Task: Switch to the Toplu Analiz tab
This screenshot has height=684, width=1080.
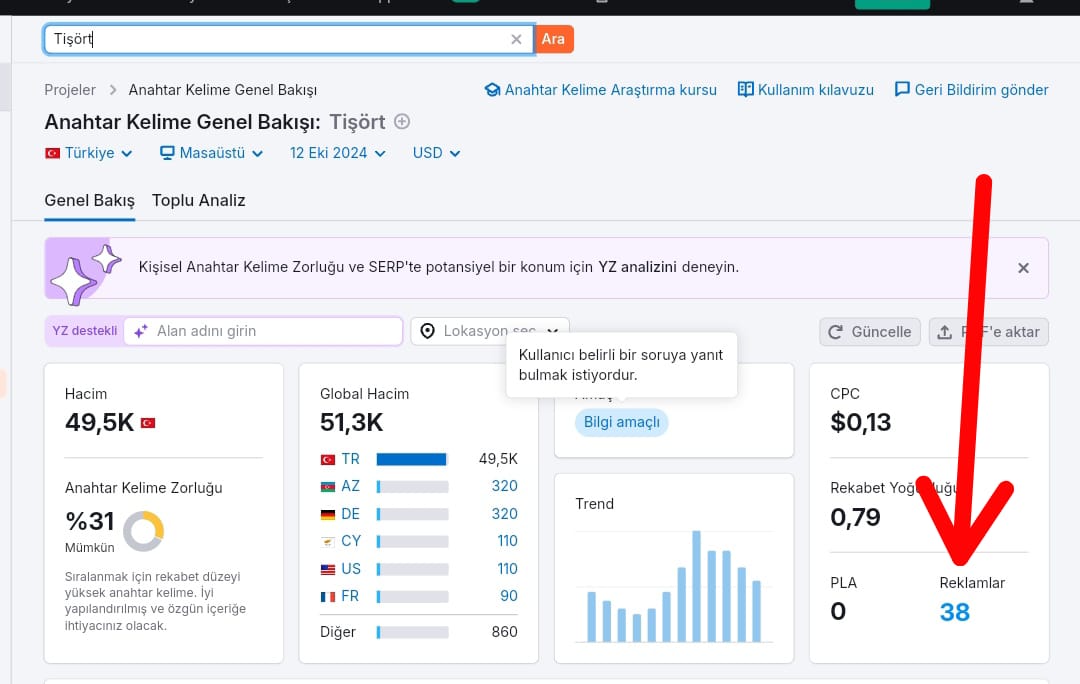Action: [198, 200]
